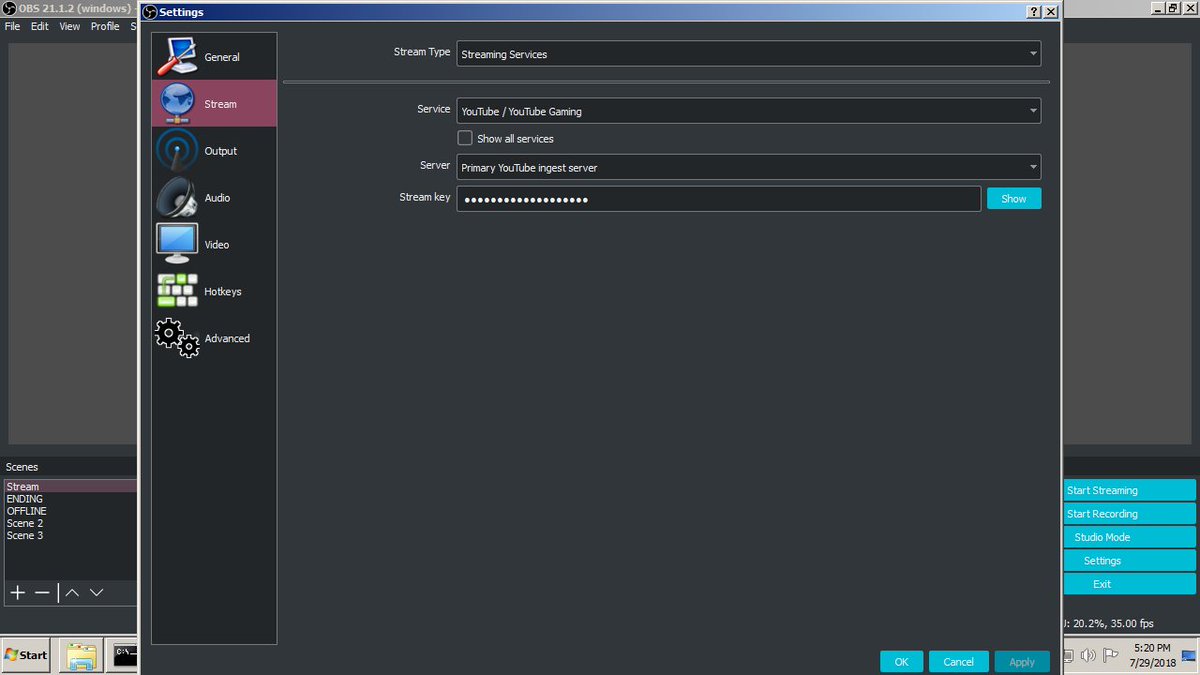
Task: Open the View menu in OBS
Action: (69, 26)
